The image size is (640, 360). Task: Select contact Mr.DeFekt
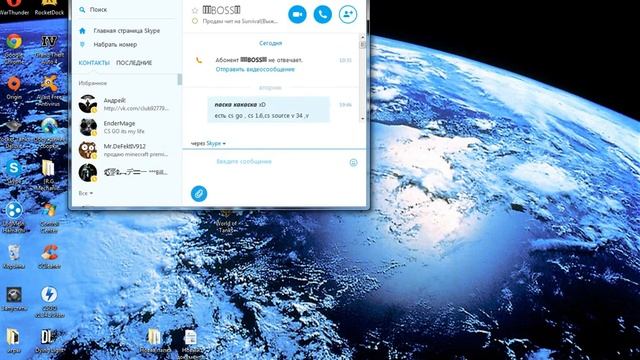tap(126, 150)
